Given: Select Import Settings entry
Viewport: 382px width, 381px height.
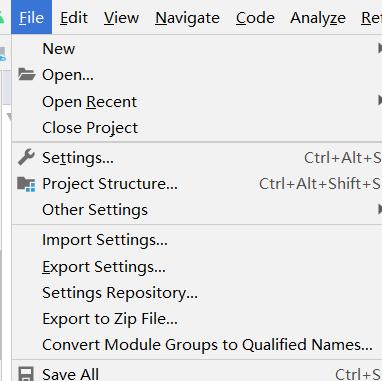Looking at the screenshot, I should tap(197, 240).
